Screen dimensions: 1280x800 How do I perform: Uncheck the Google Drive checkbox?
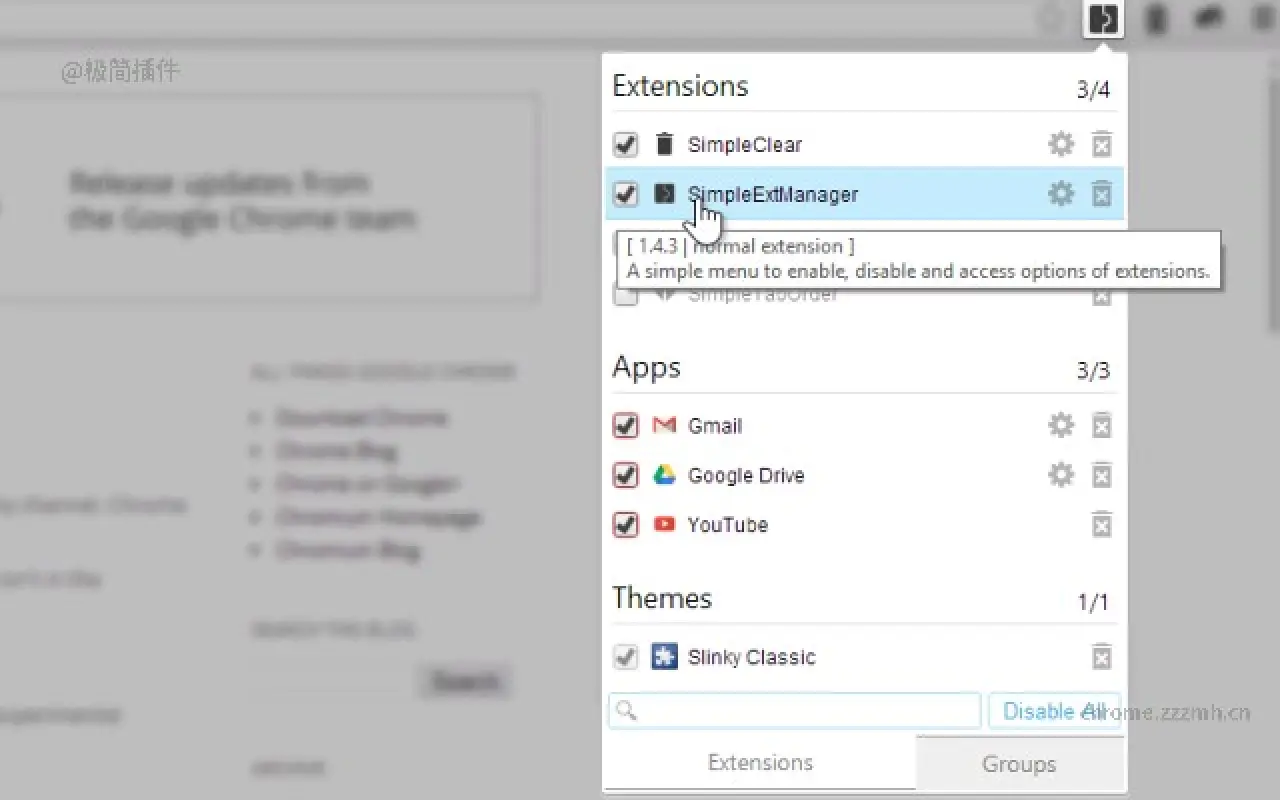tap(625, 475)
